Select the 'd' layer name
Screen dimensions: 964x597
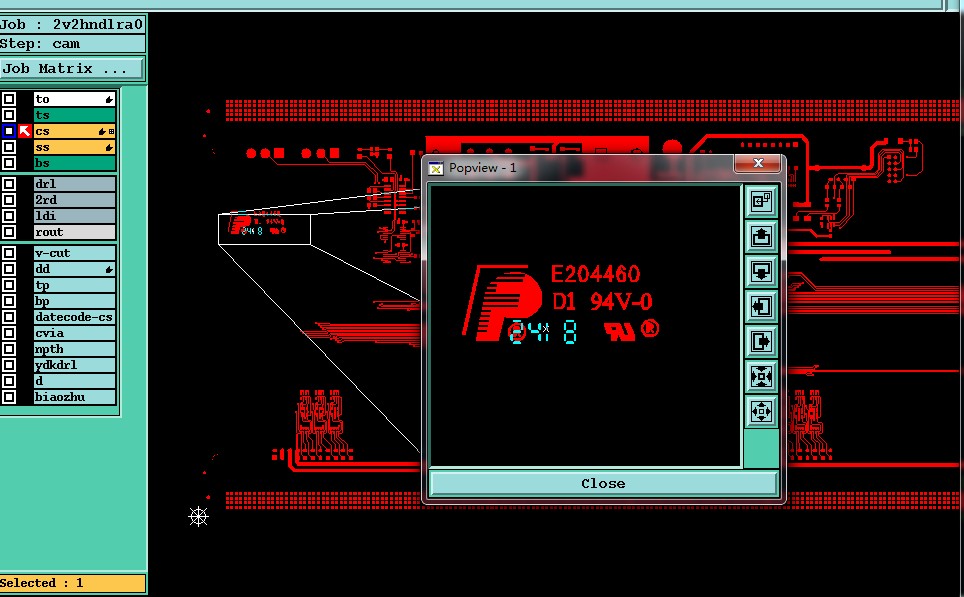(74, 381)
